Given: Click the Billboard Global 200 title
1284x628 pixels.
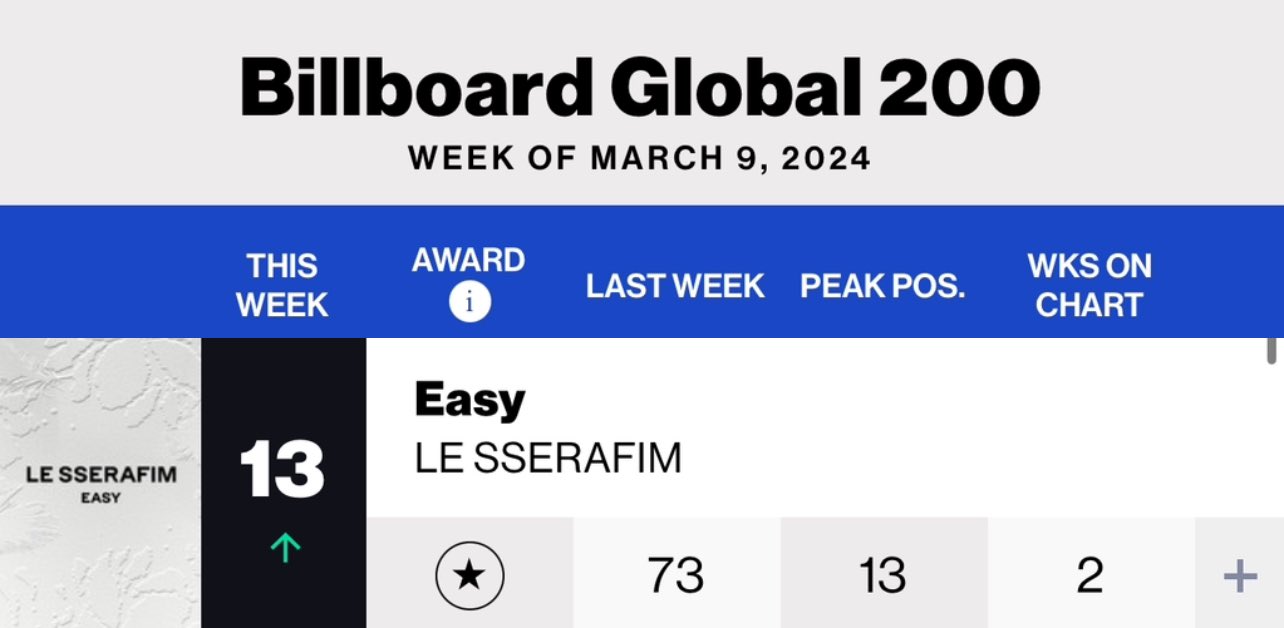Looking at the screenshot, I should click(x=640, y=89).
